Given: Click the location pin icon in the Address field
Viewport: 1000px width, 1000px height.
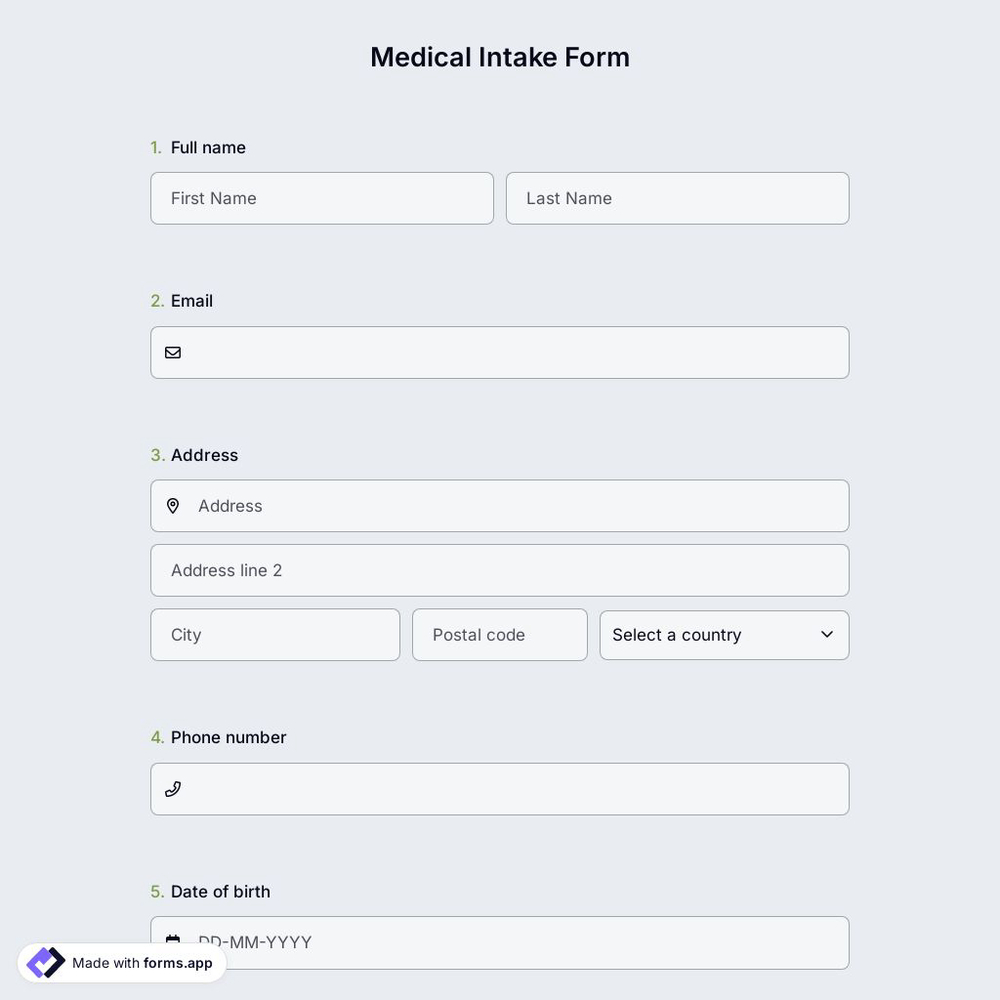Looking at the screenshot, I should (173, 505).
